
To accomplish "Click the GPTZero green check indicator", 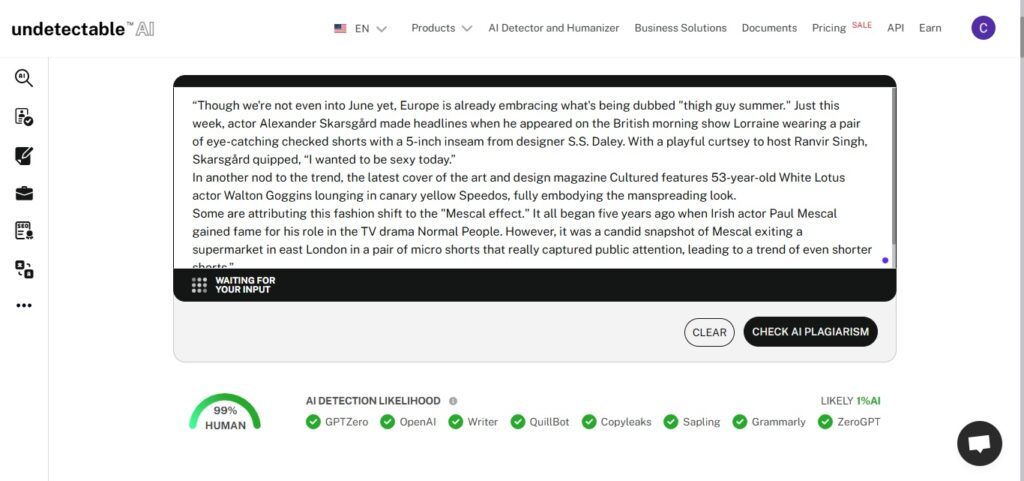I will pos(313,422).
